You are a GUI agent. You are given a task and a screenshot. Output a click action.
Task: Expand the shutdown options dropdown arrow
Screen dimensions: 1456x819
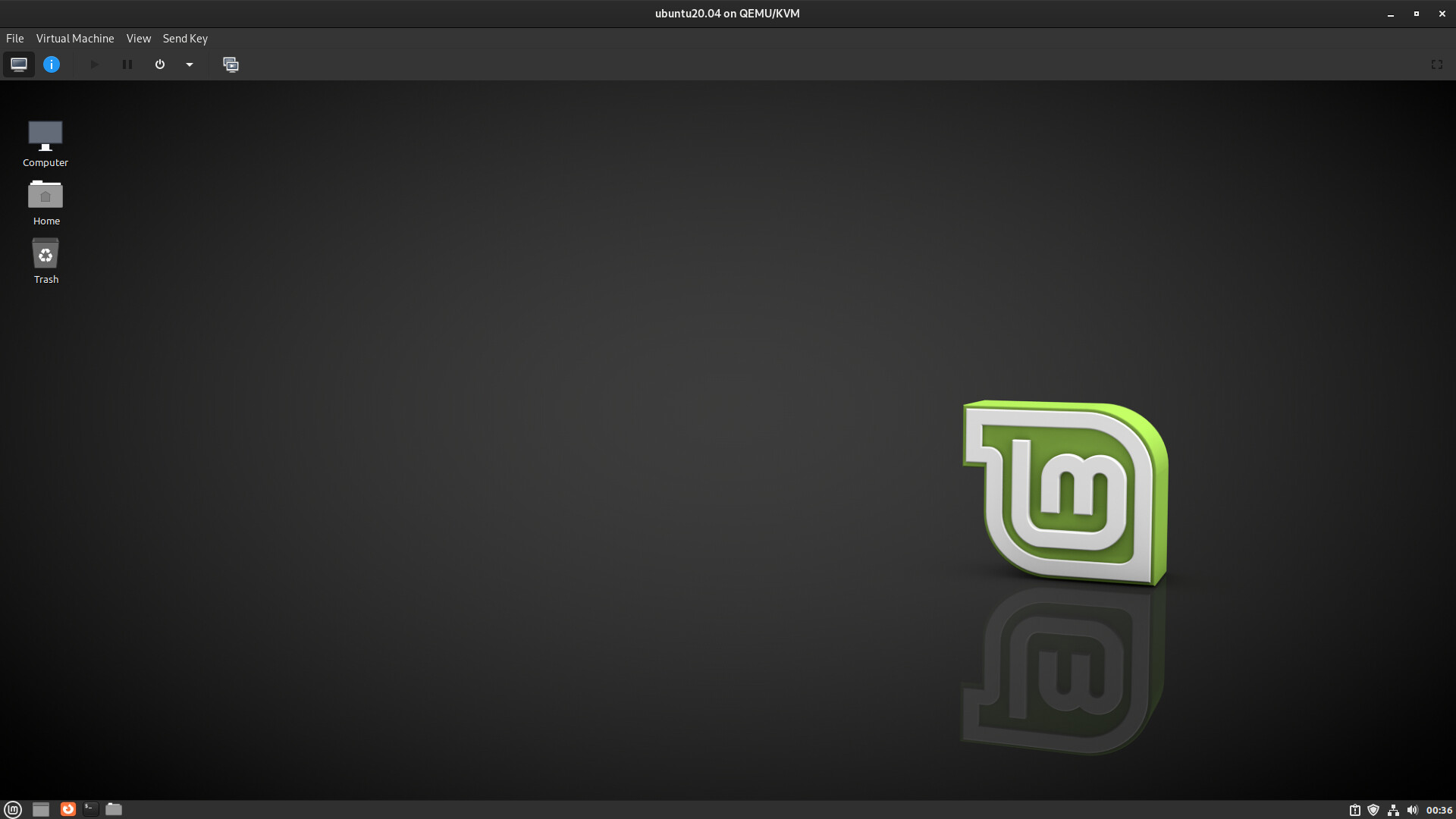pos(189,64)
